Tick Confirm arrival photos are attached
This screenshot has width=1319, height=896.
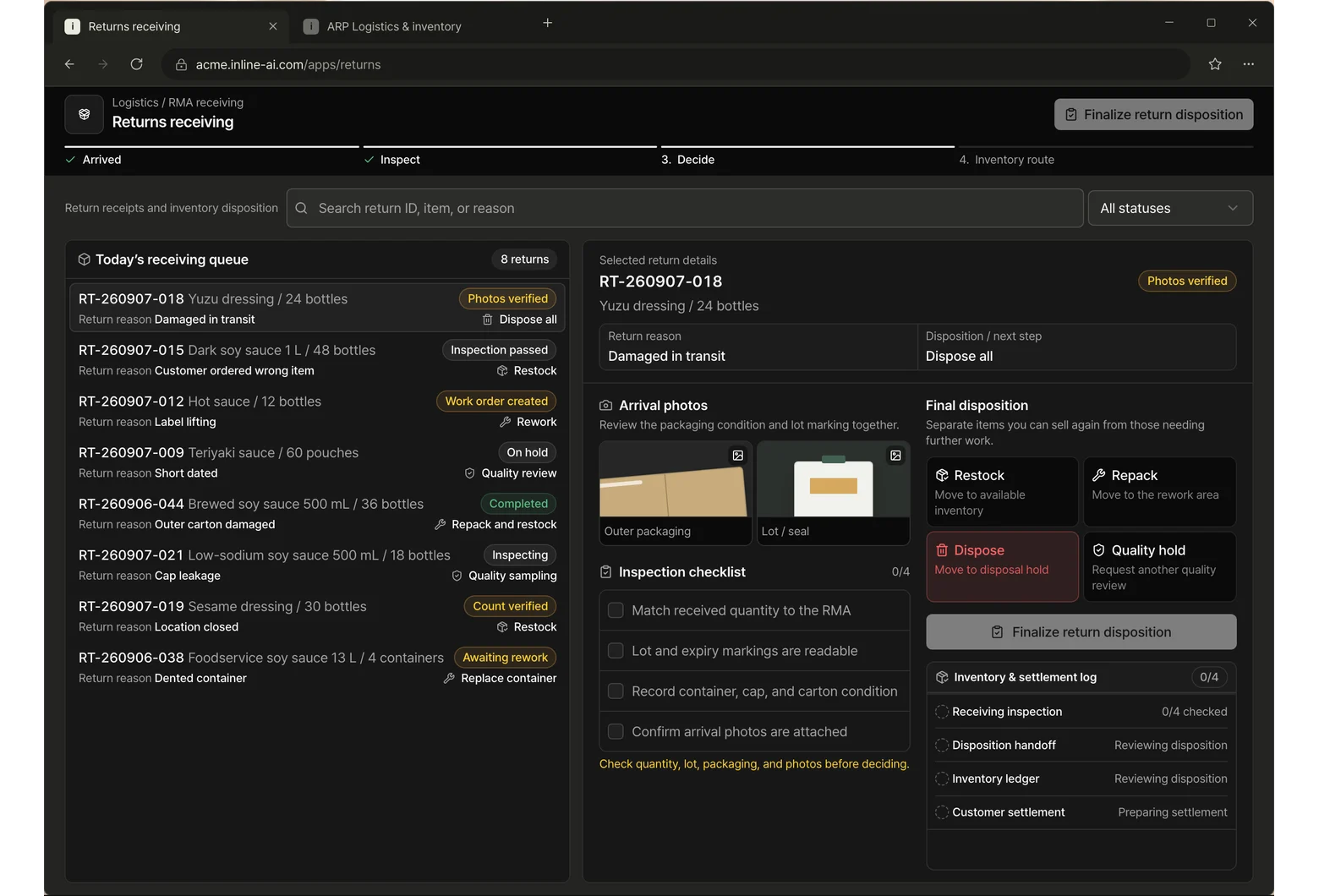pos(616,732)
